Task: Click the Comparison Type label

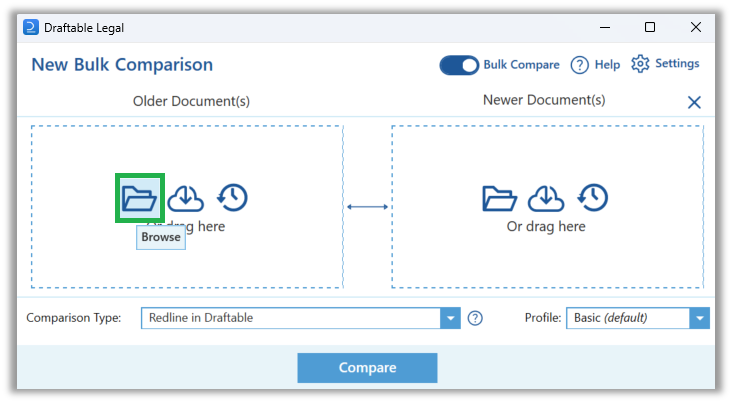Action: 74,318
